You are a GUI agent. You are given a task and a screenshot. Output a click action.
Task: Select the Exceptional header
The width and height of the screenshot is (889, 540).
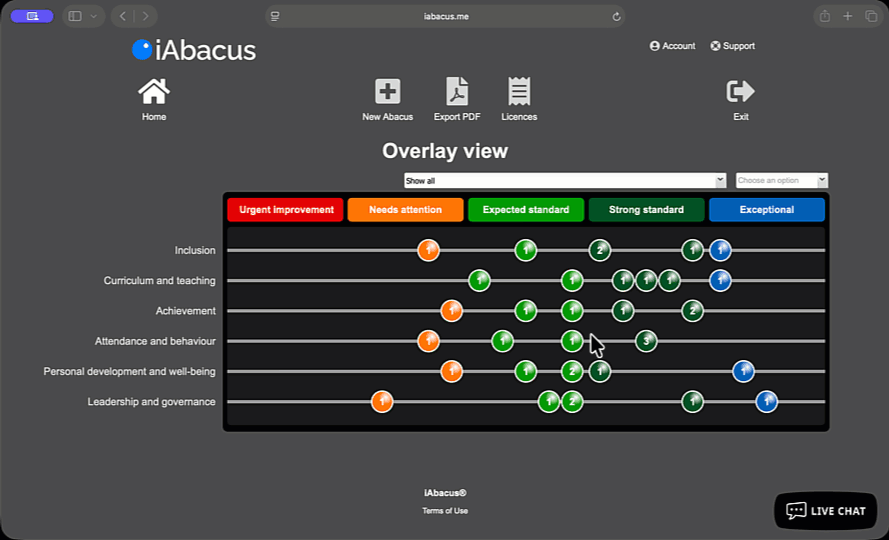pyautogui.click(x=767, y=210)
